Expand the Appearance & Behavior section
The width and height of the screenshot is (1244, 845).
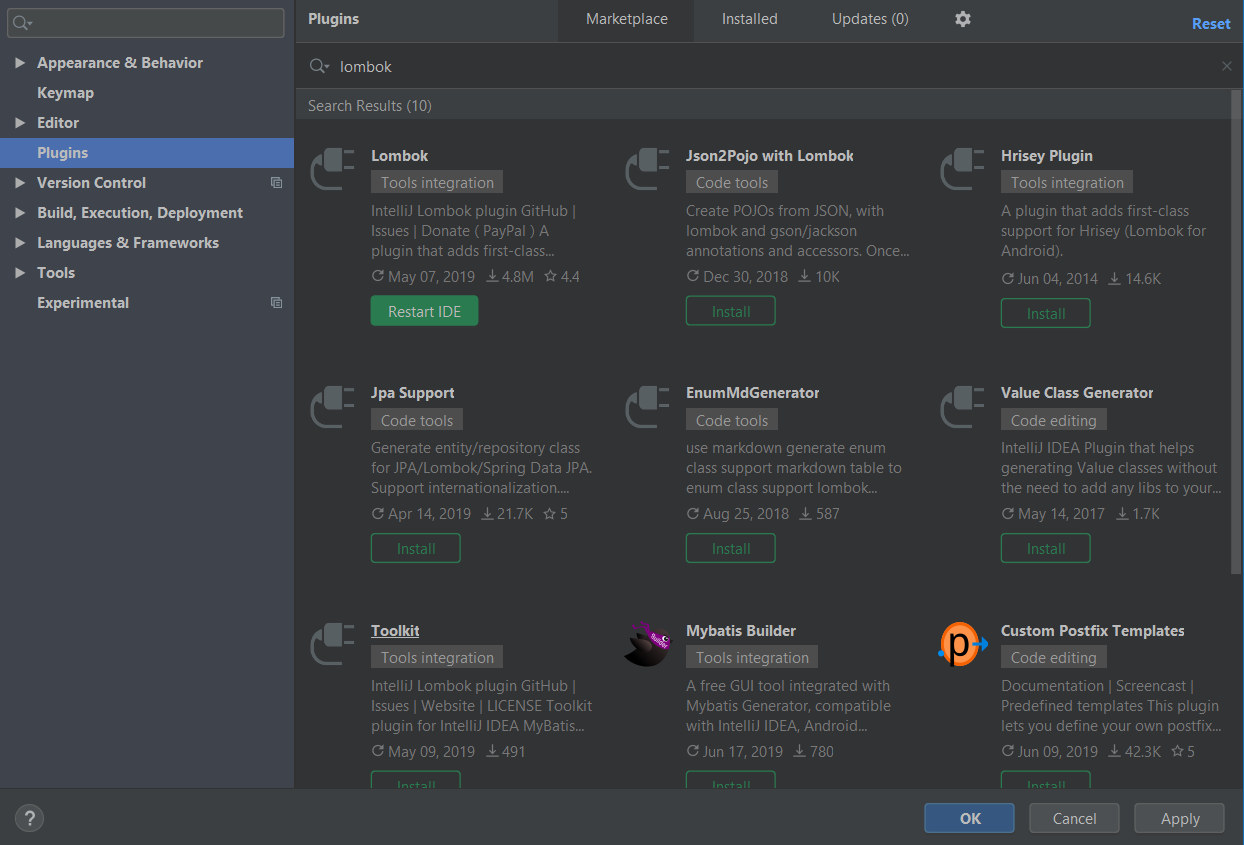pos(20,63)
